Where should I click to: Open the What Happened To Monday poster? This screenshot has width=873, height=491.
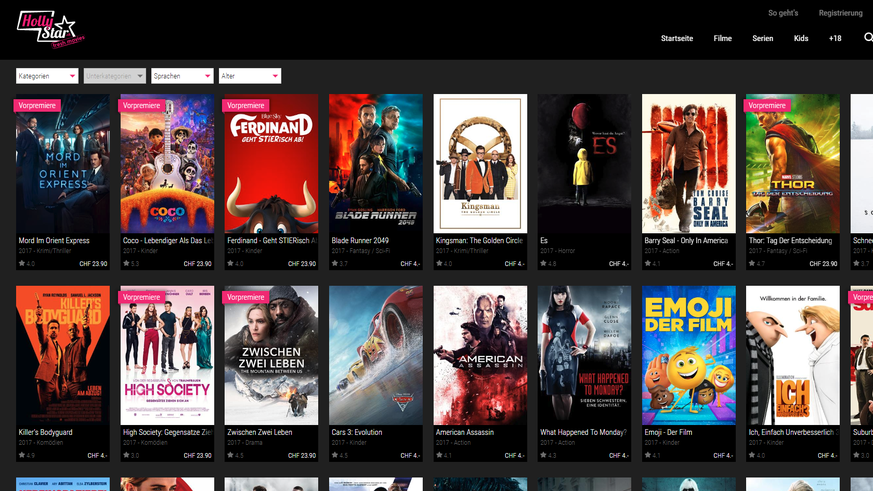[x=584, y=355]
